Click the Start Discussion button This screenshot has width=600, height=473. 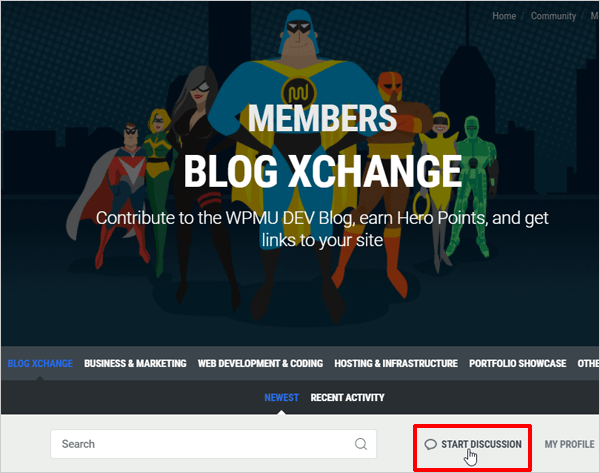coord(473,444)
